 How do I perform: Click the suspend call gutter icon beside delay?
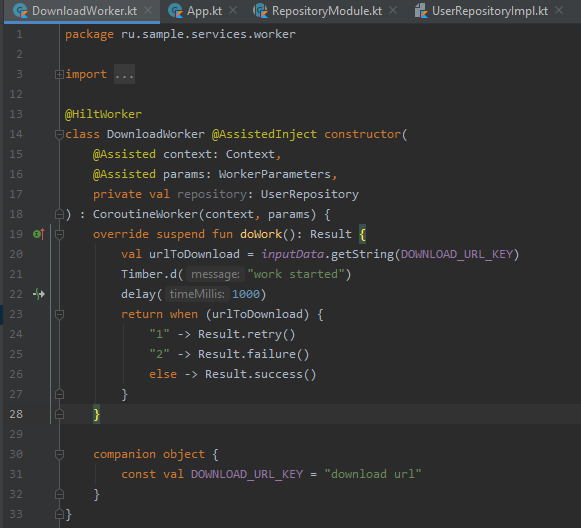[39, 294]
